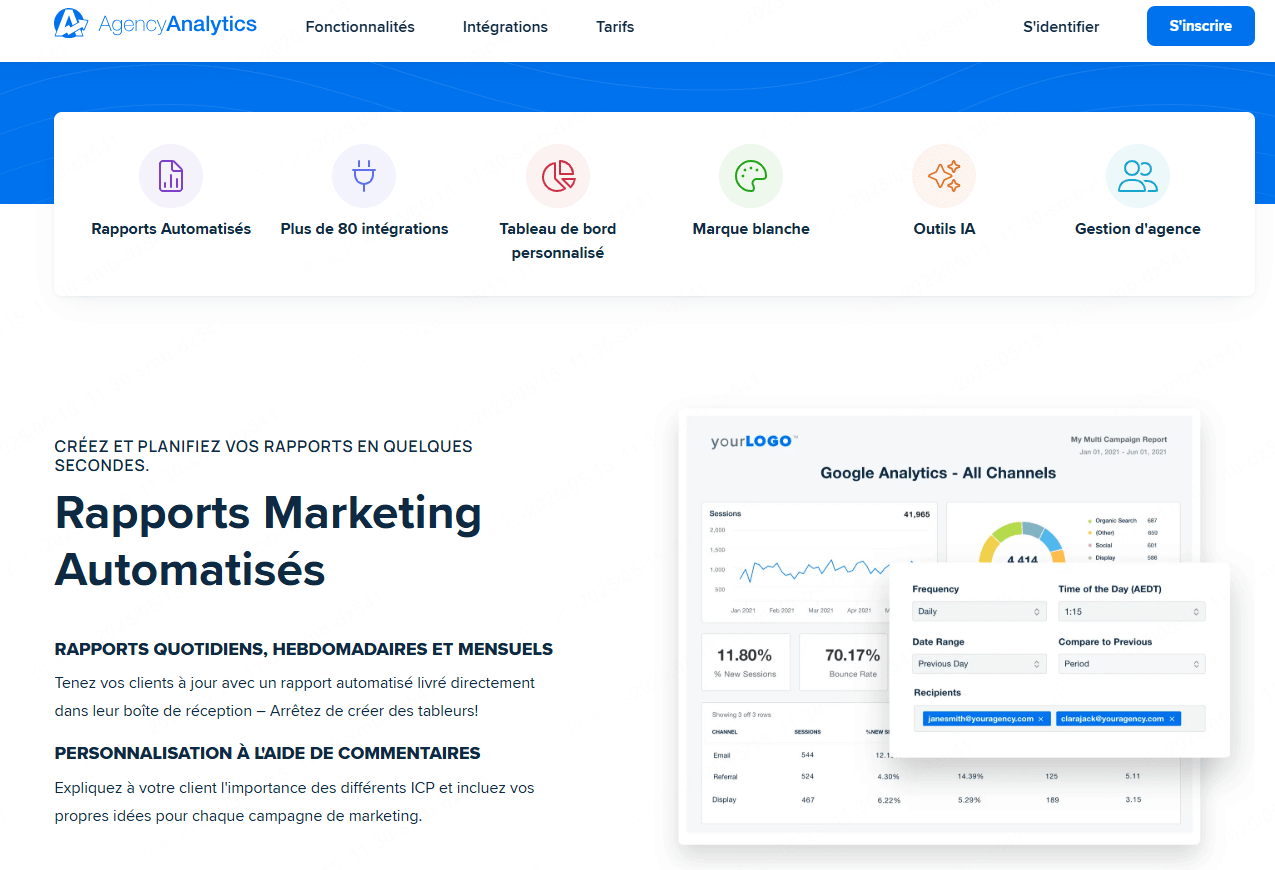Click the S'identifier link

tap(1061, 27)
